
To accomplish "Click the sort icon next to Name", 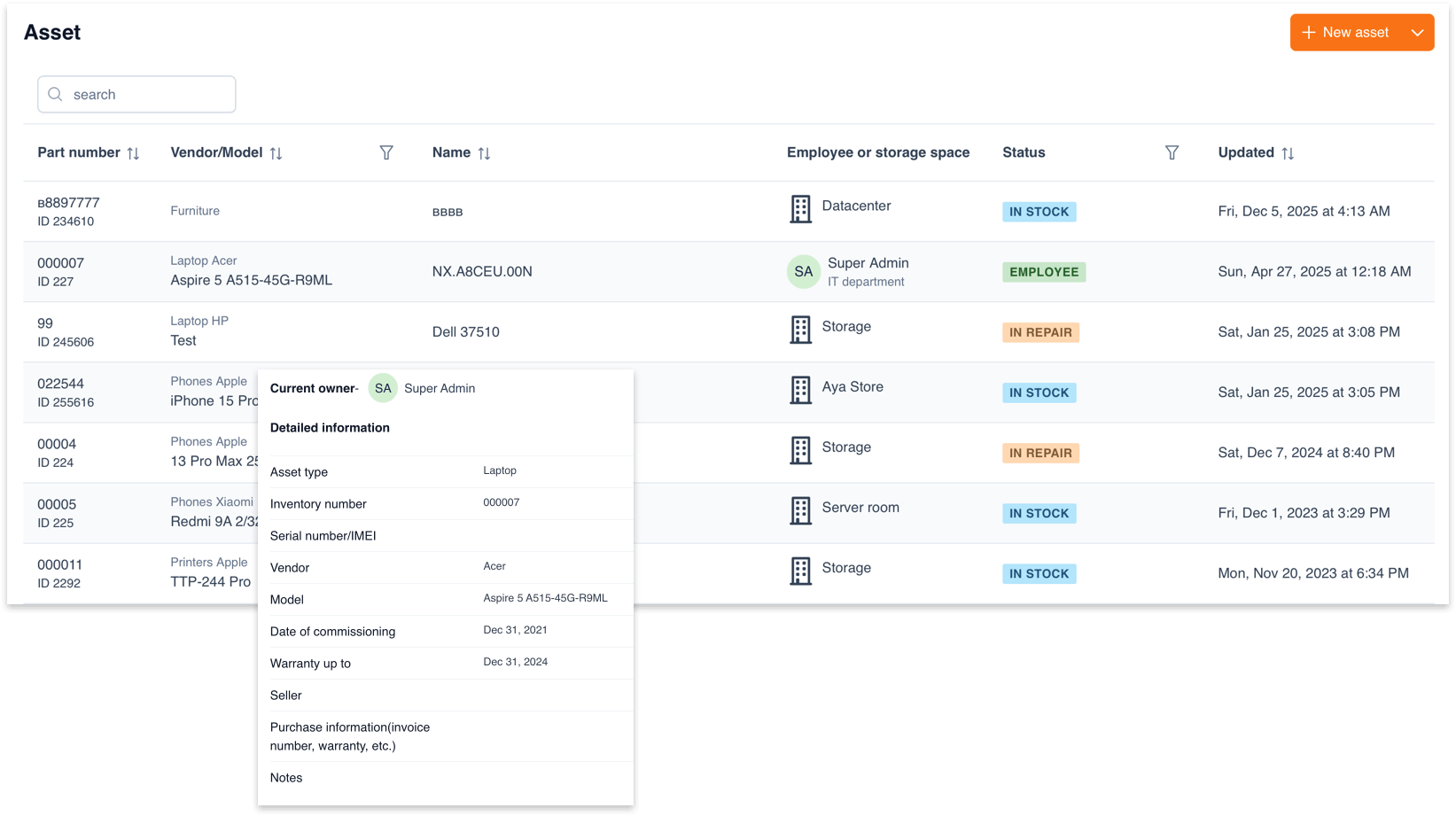I will click(486, 152).
